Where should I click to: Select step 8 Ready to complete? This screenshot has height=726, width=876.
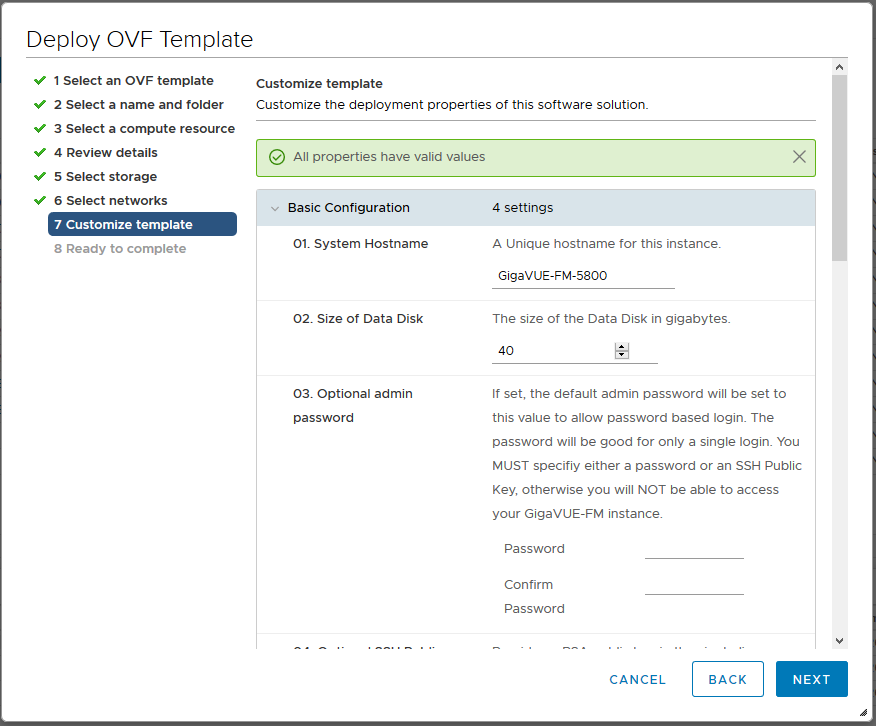pyautogui.click(x=120, y=249)
